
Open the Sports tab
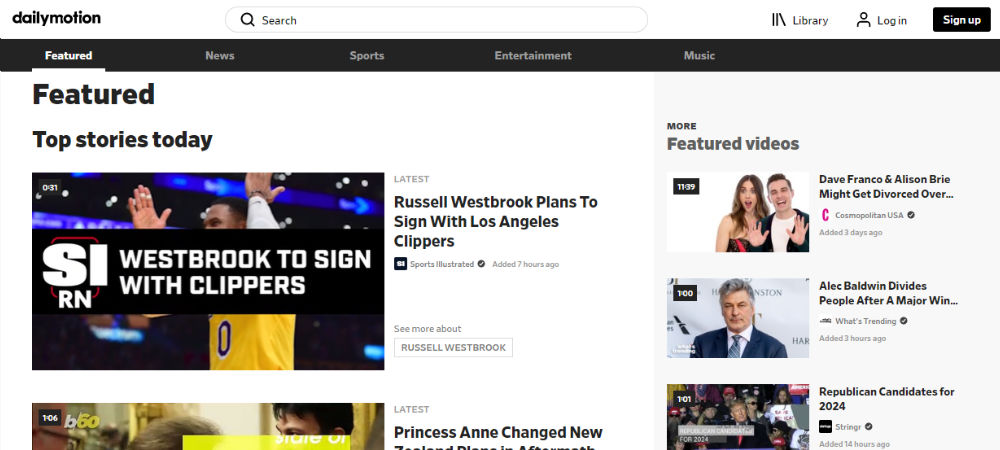(x=367, y=55)
